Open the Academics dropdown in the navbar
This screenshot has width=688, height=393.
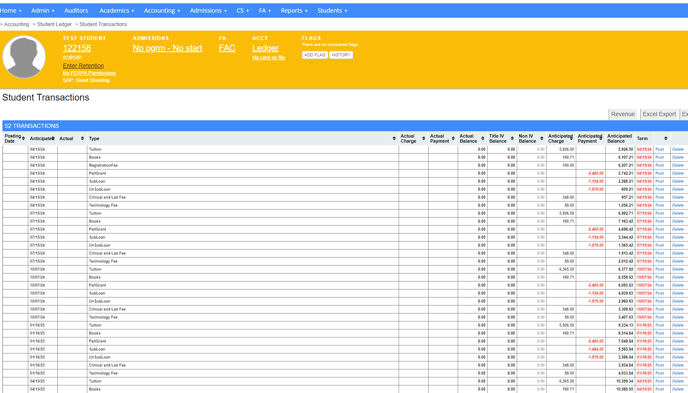coord(117,11)
